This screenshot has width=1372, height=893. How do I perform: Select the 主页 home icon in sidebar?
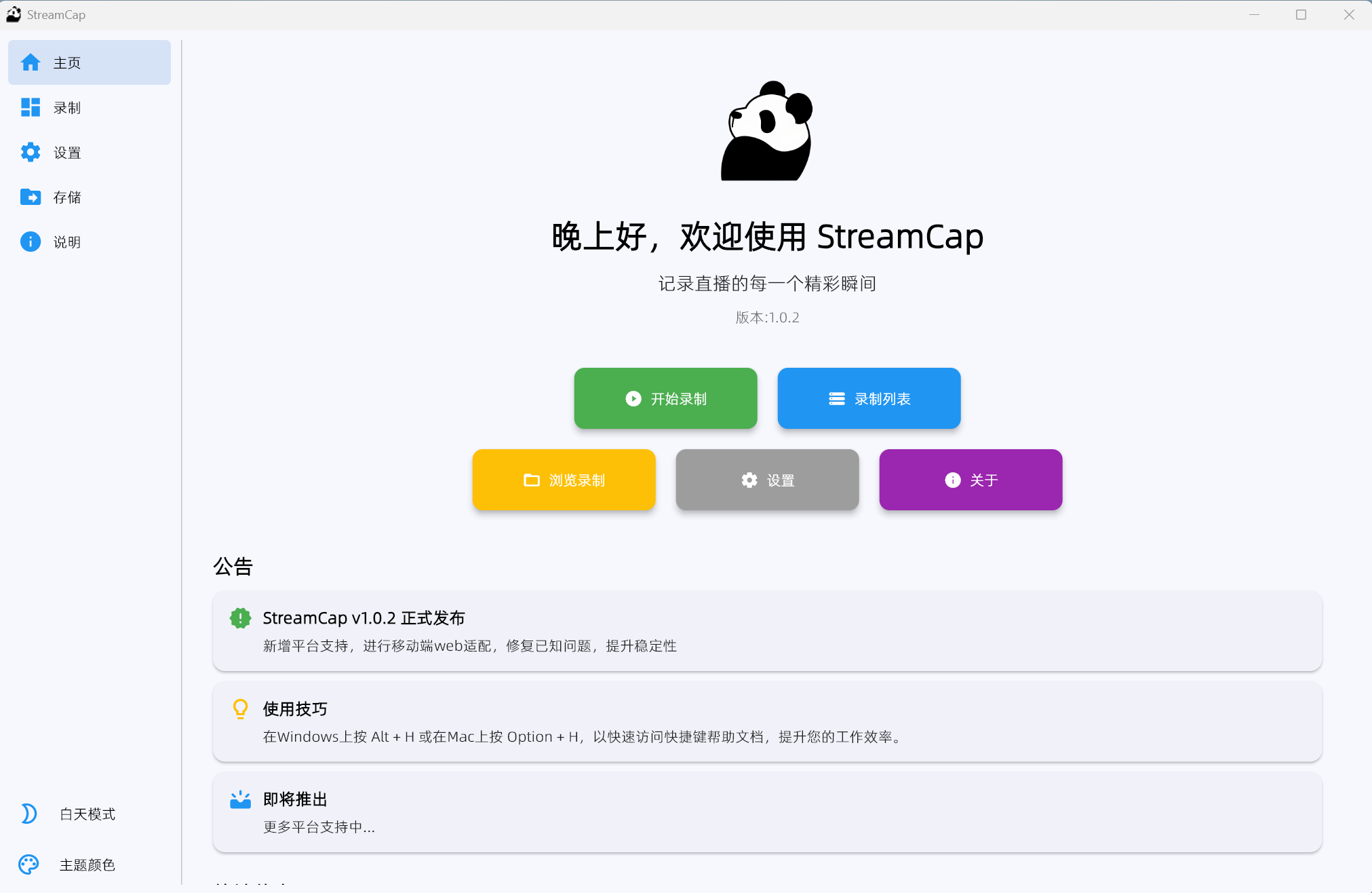[x=31, y=62]
